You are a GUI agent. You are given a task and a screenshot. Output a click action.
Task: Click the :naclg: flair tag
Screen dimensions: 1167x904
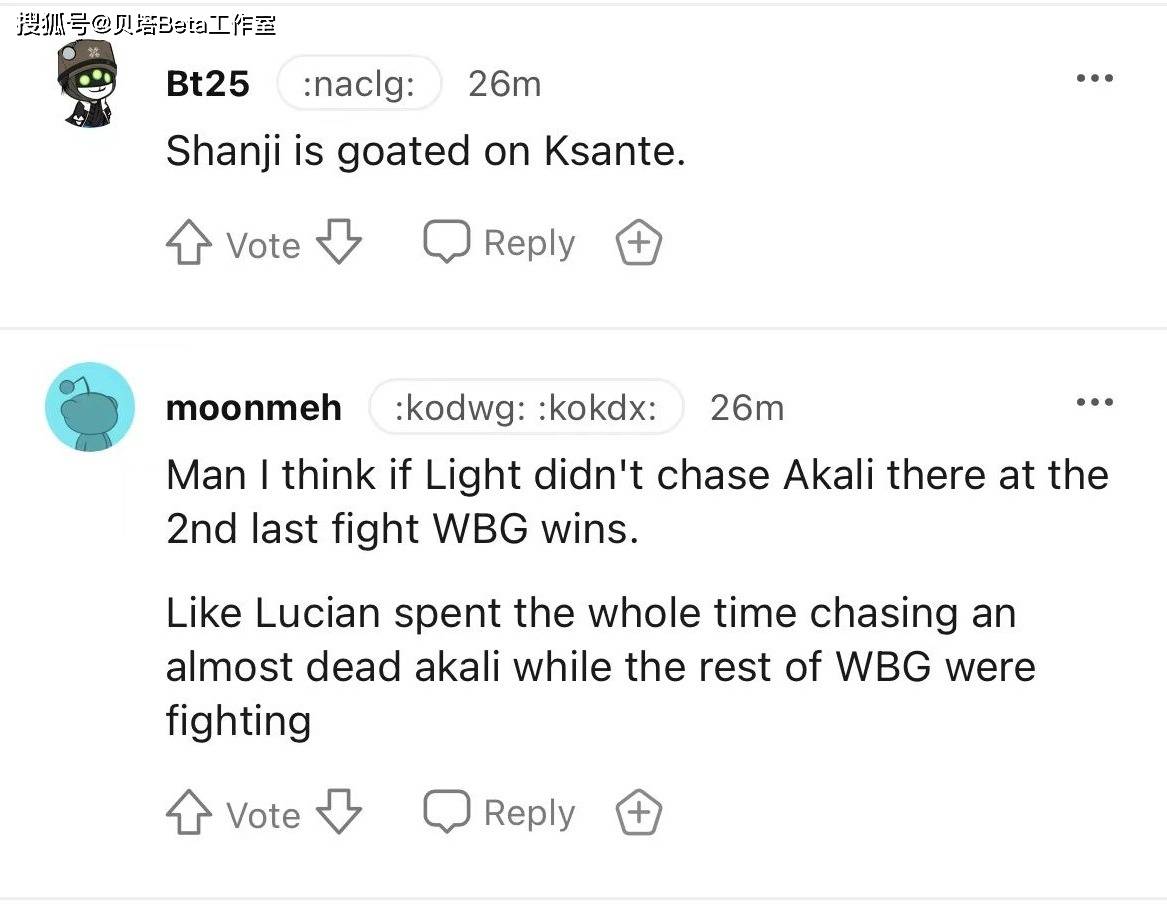(359, 83)
